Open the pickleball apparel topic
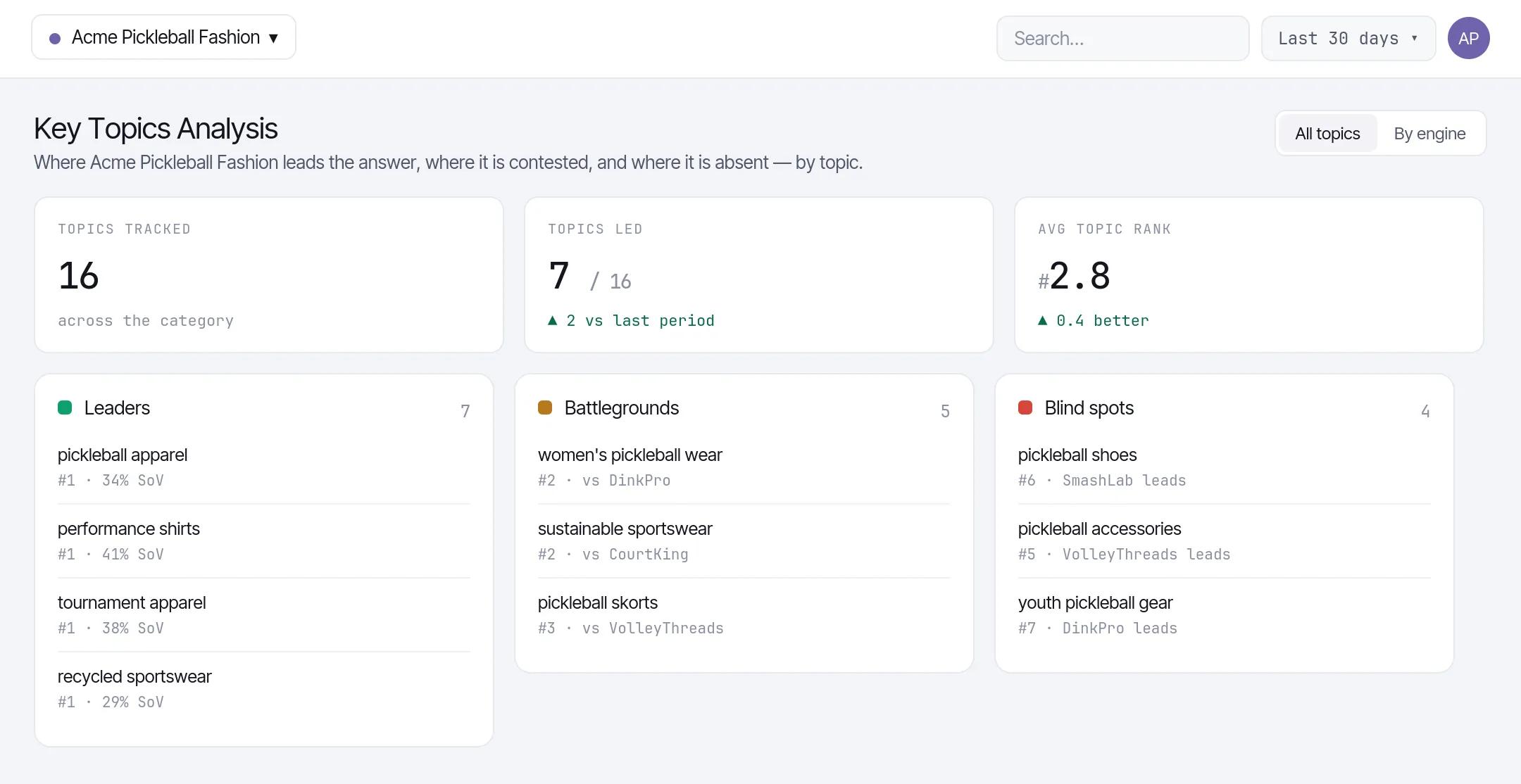The width and height of the screenshot is (1521, 784). click(123, 455)
